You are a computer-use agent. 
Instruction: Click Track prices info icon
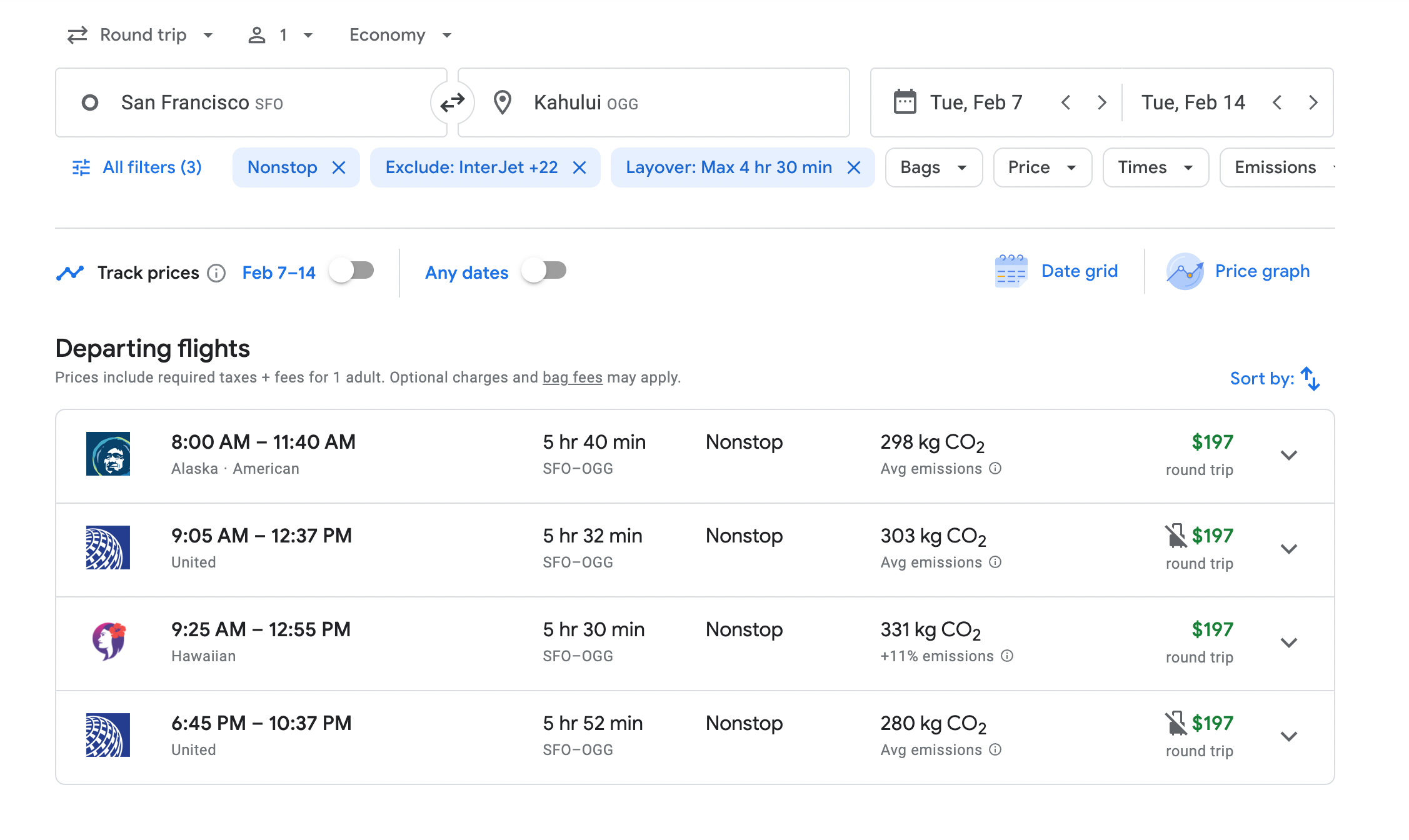pyautogui.click(x=216, y=273)
